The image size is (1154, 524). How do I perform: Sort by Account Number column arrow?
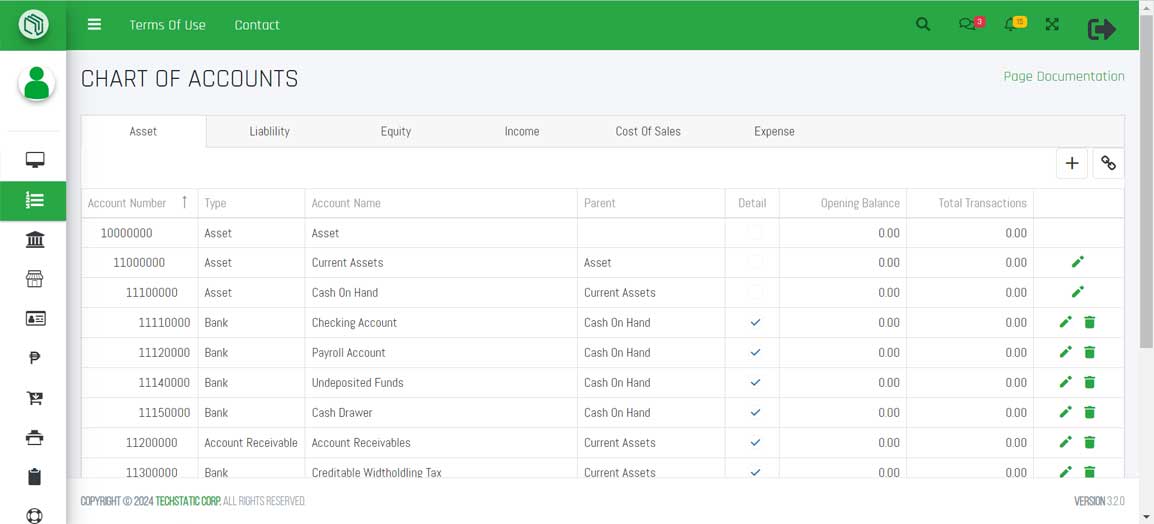184,202
